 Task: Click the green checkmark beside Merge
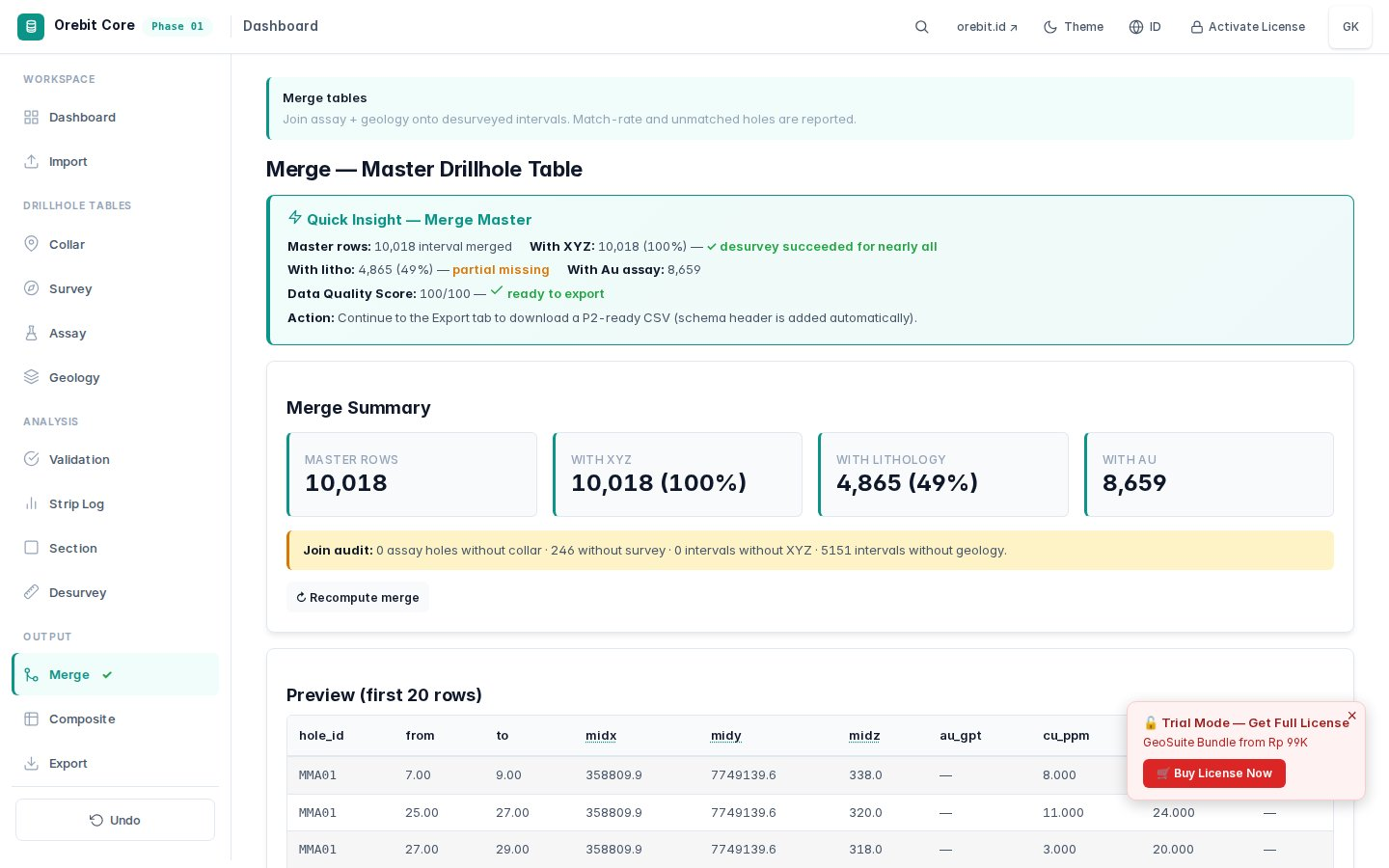point(107,675)
